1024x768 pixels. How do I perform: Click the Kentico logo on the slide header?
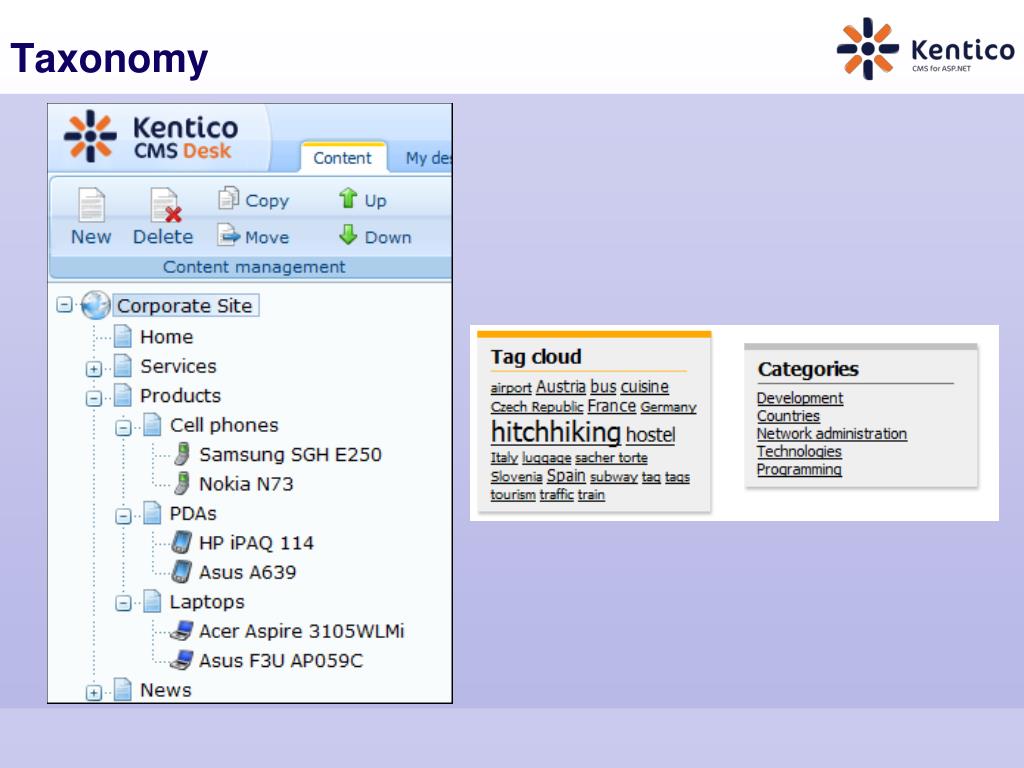click(x=925, y=49)
